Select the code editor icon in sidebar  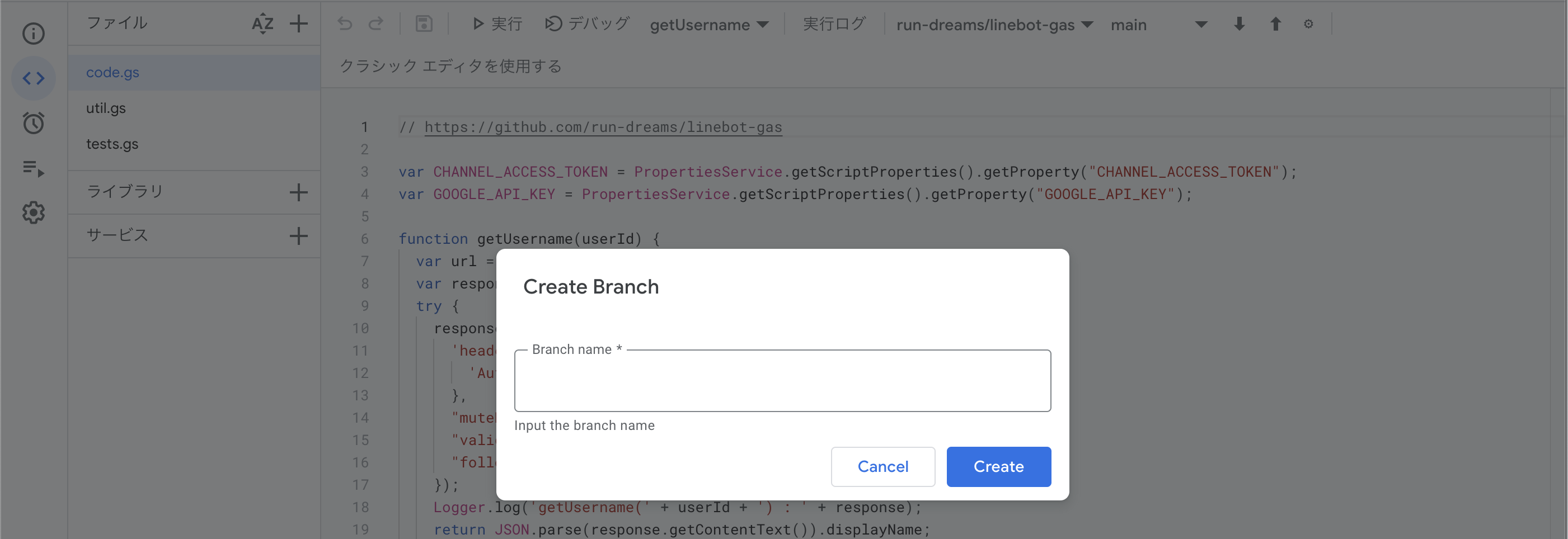(34, 78)
